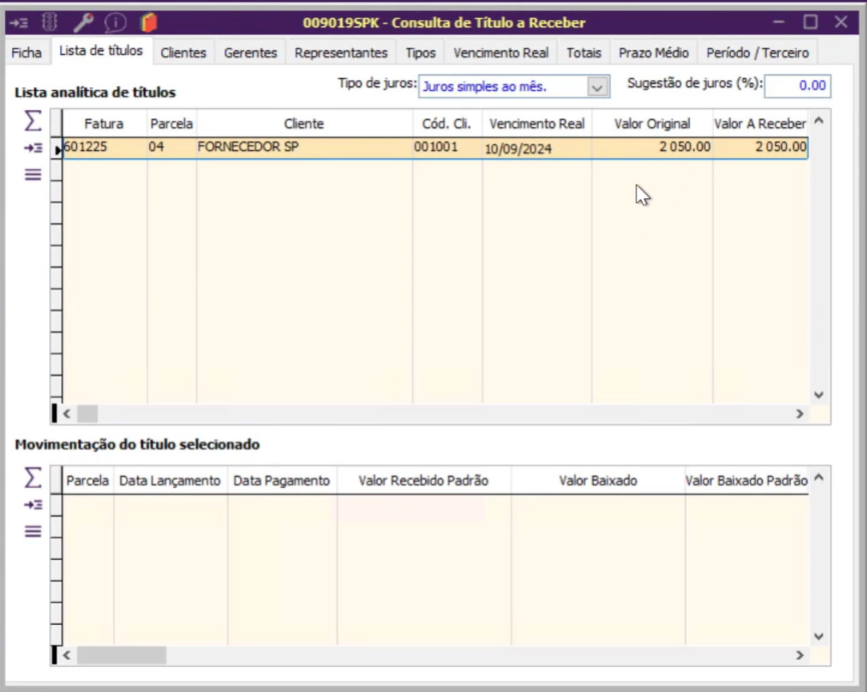This screenshot has width=867, height=692.
Task: Click Movimentação grid scroll up arrow
Action: pos(819,478)
